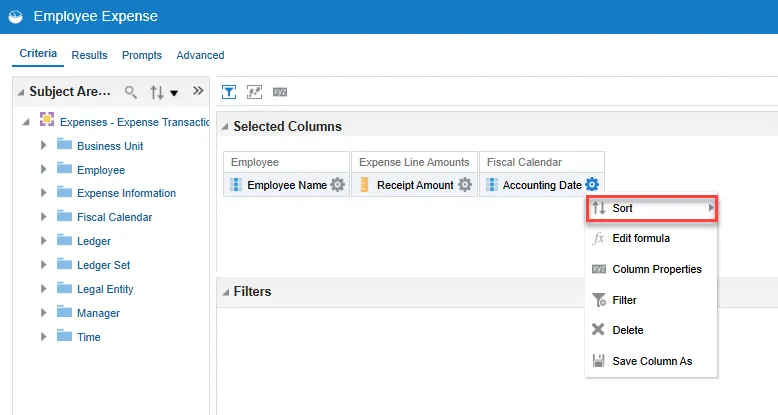Click the Business Unit folder icon

point(64,144)
